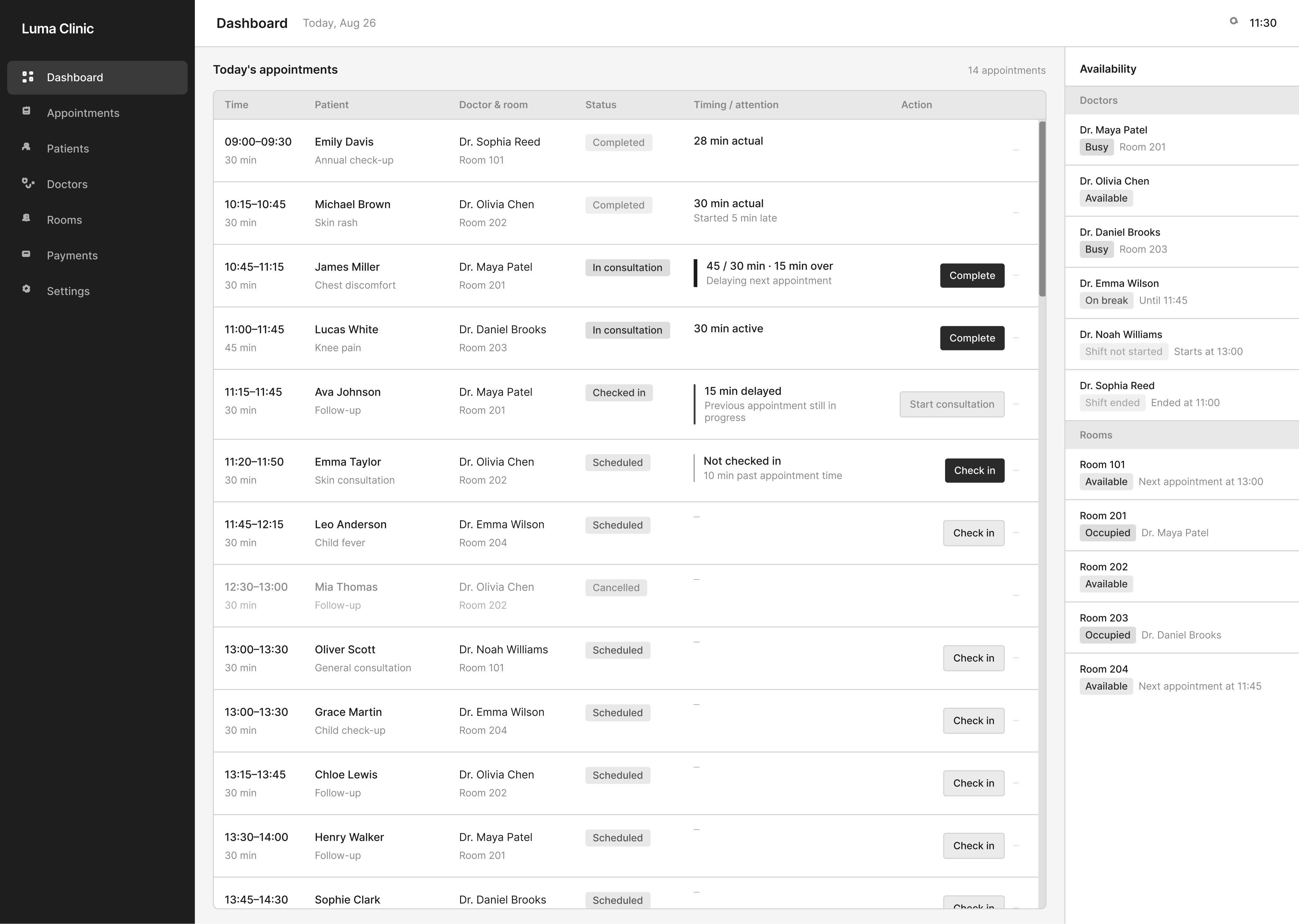Go to Payments in the sidebar
Image resolution: width=1299 pixels, height=924 pixels.
(97, 255)
